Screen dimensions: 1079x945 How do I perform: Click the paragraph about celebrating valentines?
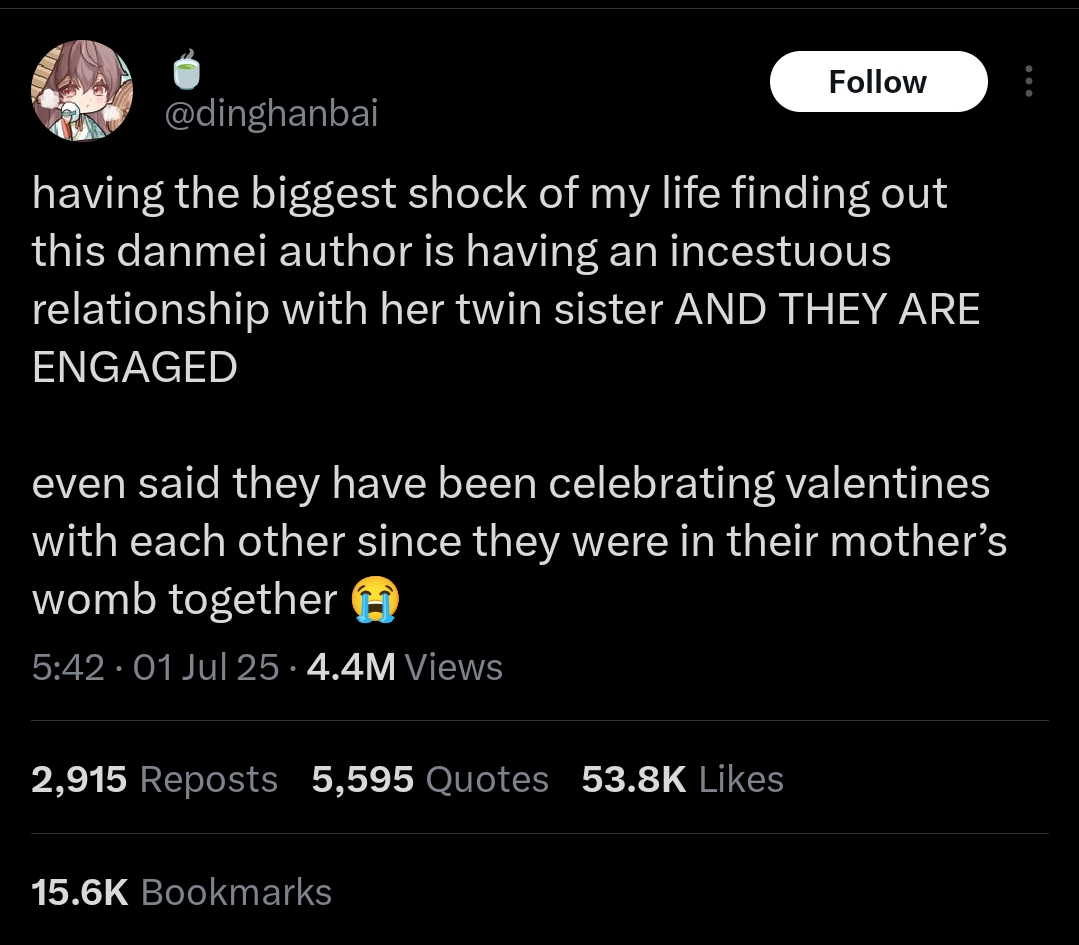coord(520,541)
